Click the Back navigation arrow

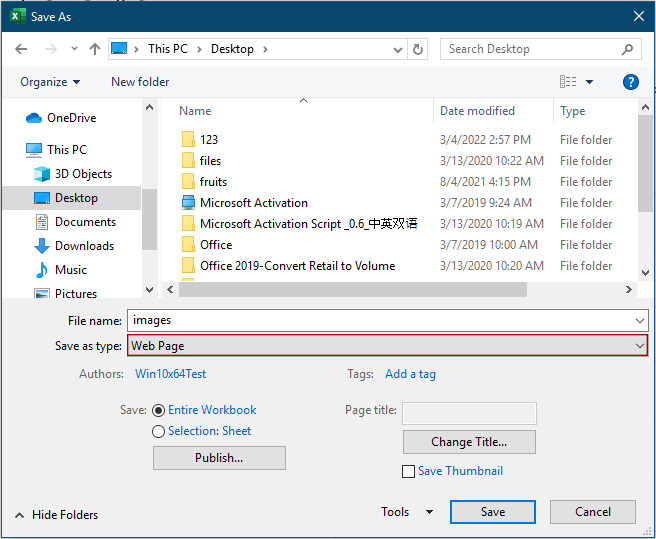[x=22, y=49]
